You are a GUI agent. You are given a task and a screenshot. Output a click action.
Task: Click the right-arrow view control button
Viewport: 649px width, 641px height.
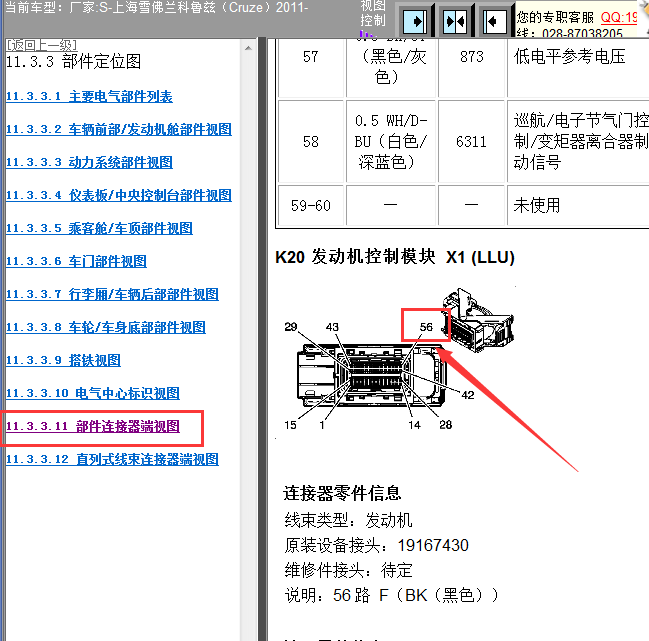[x=415, y=21]
